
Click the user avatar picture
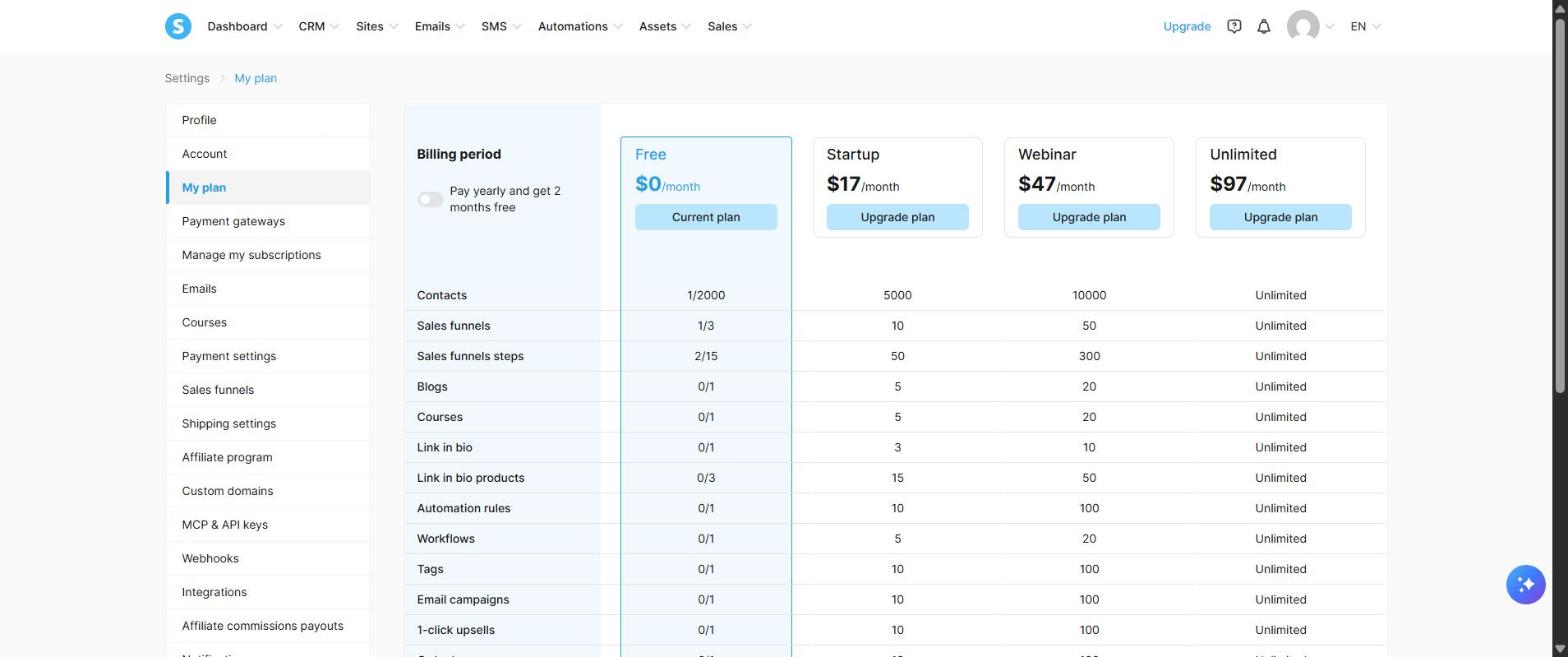[x=1302, y=26]
